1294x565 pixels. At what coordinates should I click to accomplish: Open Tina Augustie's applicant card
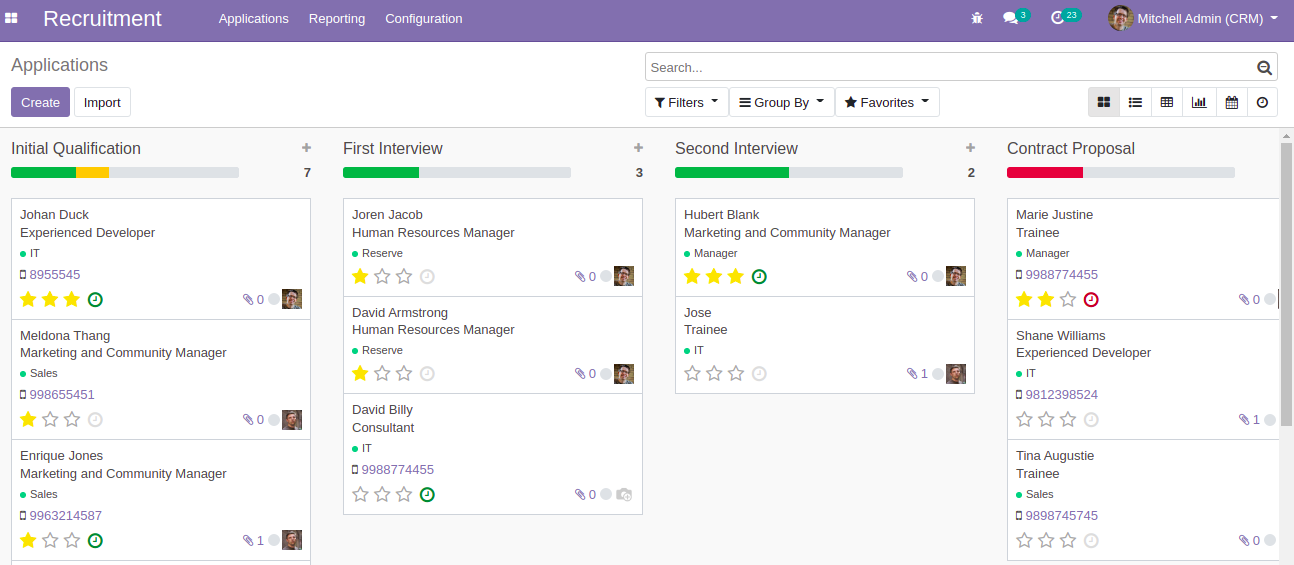[x=1143, y=500]
